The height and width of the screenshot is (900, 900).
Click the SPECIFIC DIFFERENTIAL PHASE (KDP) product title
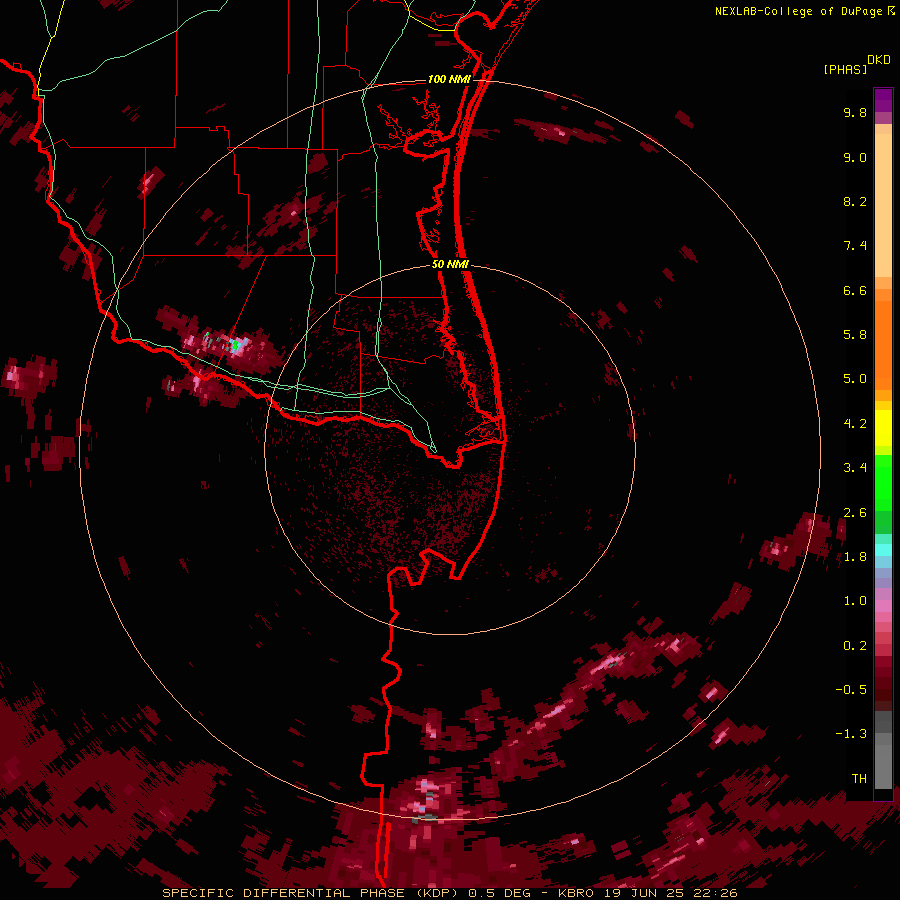coord(312,893)
